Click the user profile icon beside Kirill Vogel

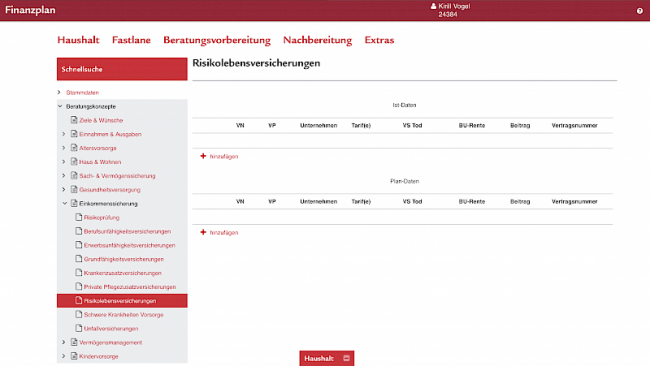(433, 6)
